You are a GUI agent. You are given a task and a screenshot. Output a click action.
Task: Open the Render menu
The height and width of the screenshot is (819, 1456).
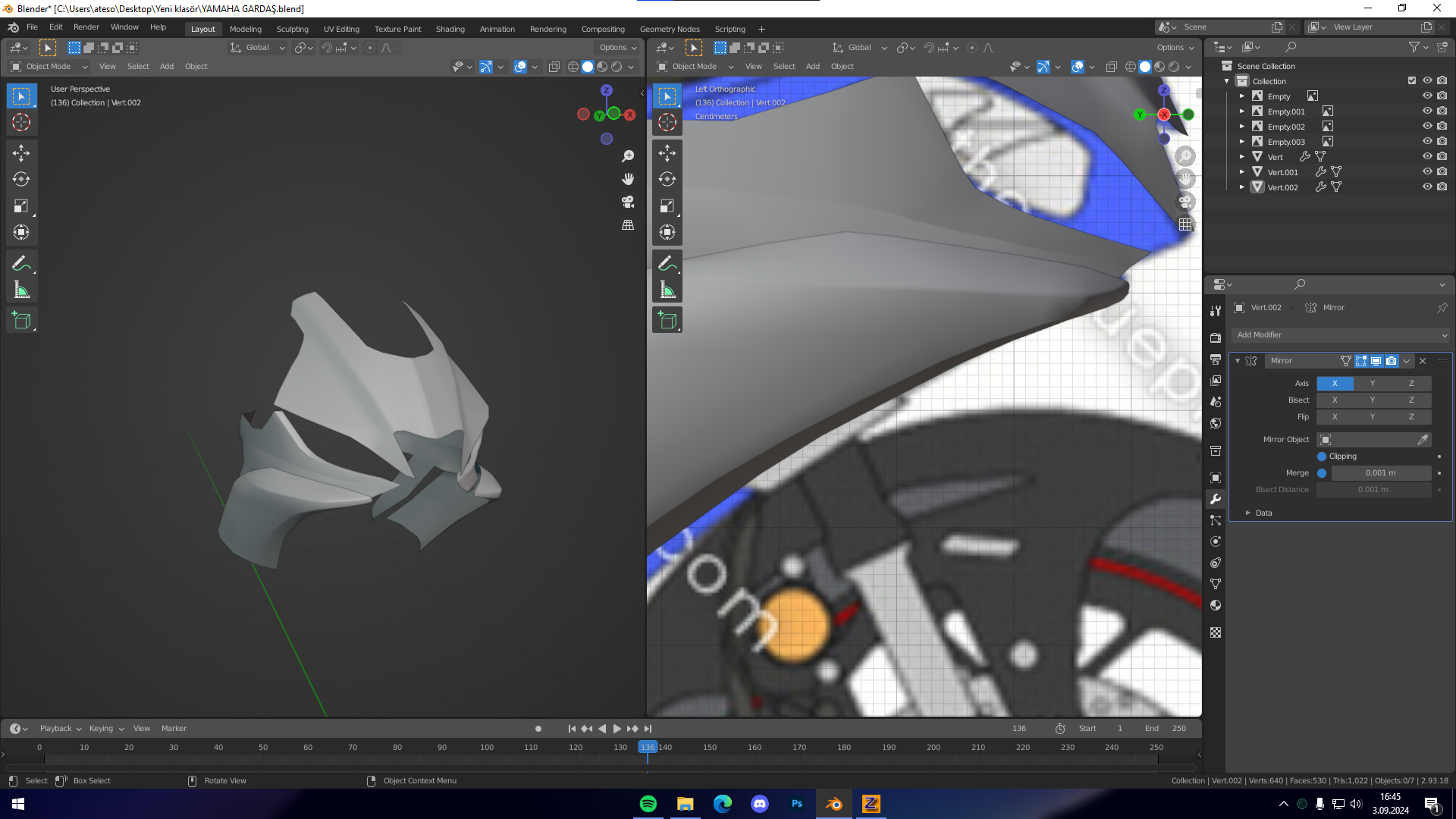[x=86, y=27]
